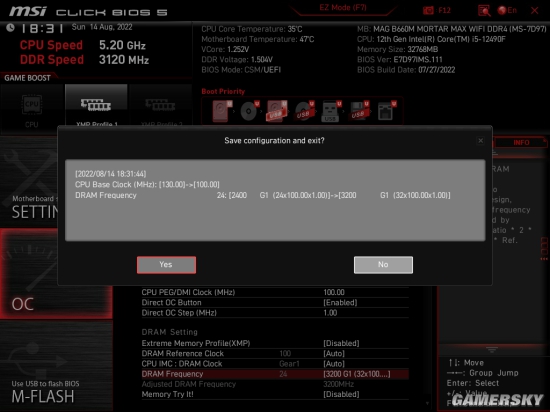Image resolution: width=550 pixels, height=412 pixels.
Task: Open Memory Try It! Disabled option
Action: tap(341, 394)
